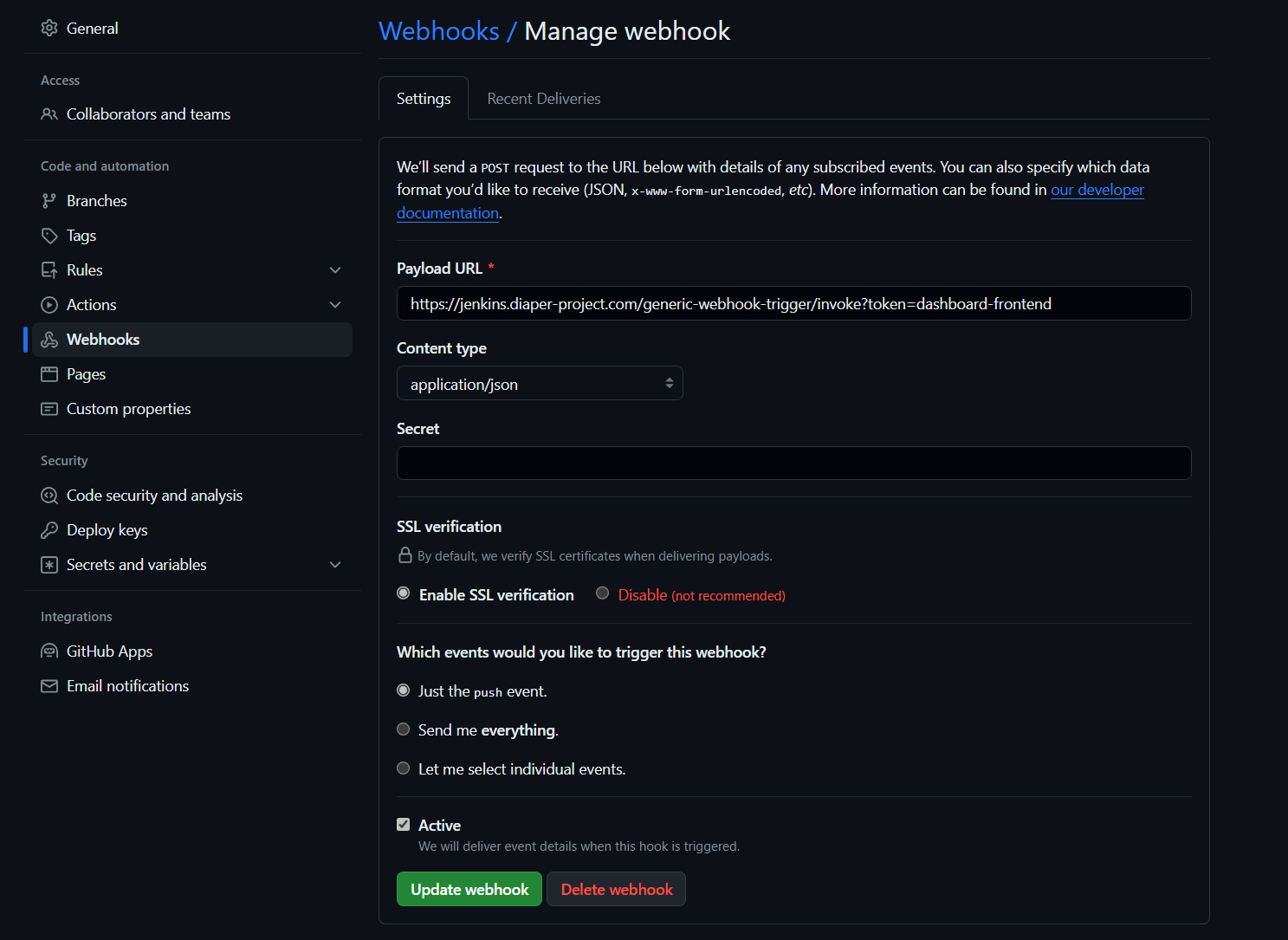Open the Content type dropdown
The width and height of the screenshot is (1288, 940).
click(540, 383)
